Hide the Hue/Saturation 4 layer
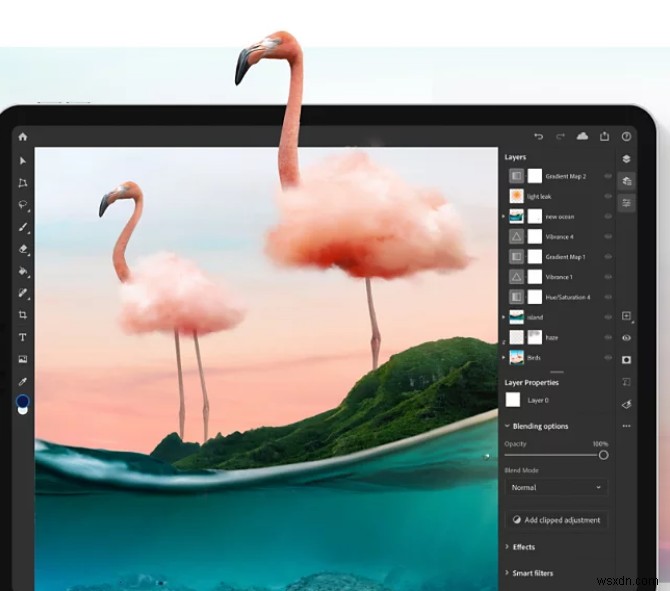This screenshot has width=670, height=591. click(608, 297)
